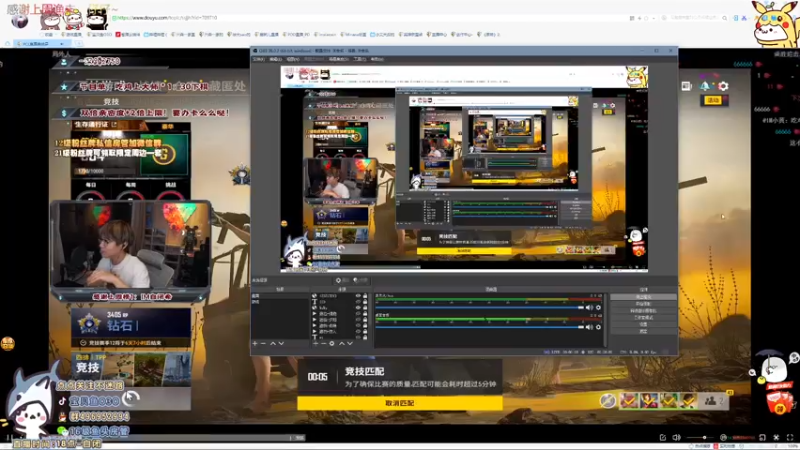
Task: Open 场景集合 menu in OBS
Action: pyautogui.click(x=338, y=59)
